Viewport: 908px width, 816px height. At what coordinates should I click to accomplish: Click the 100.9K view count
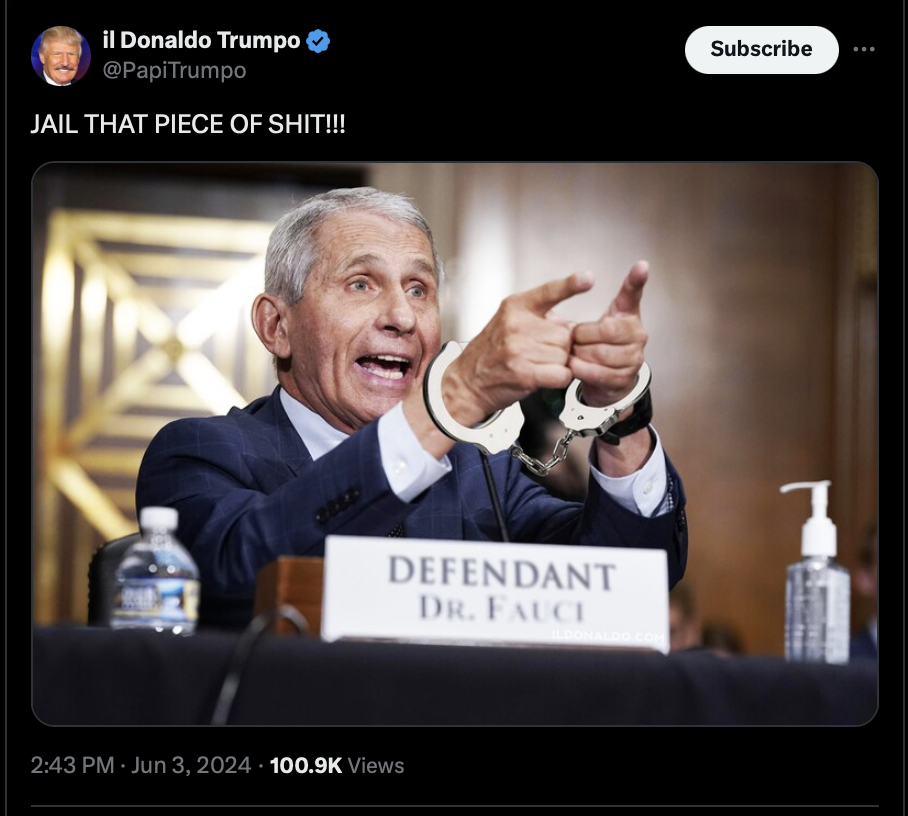click(x=306, y=765)
